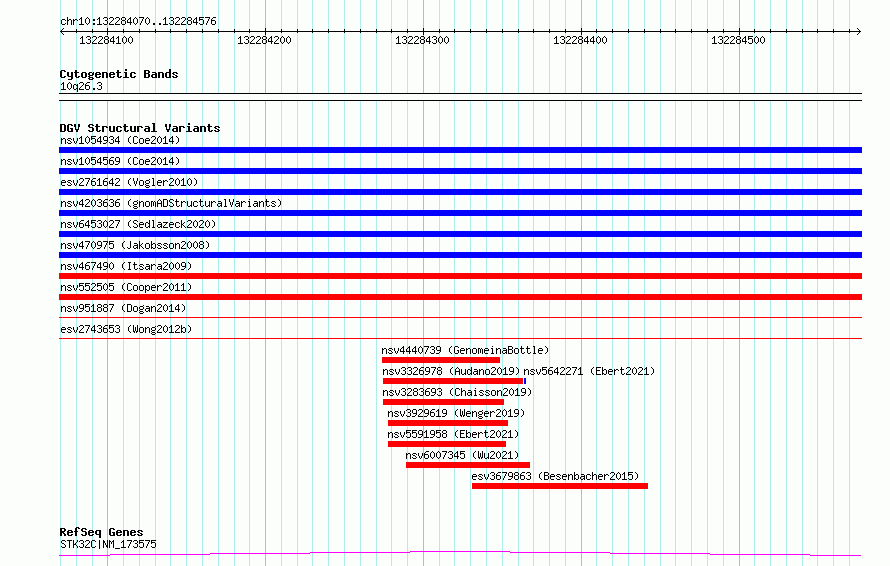The width and height of the screenshot is (890, 566).
Task: Open the nsv470975 (Jakobsson2008) variant
Action: coord(135,245)
